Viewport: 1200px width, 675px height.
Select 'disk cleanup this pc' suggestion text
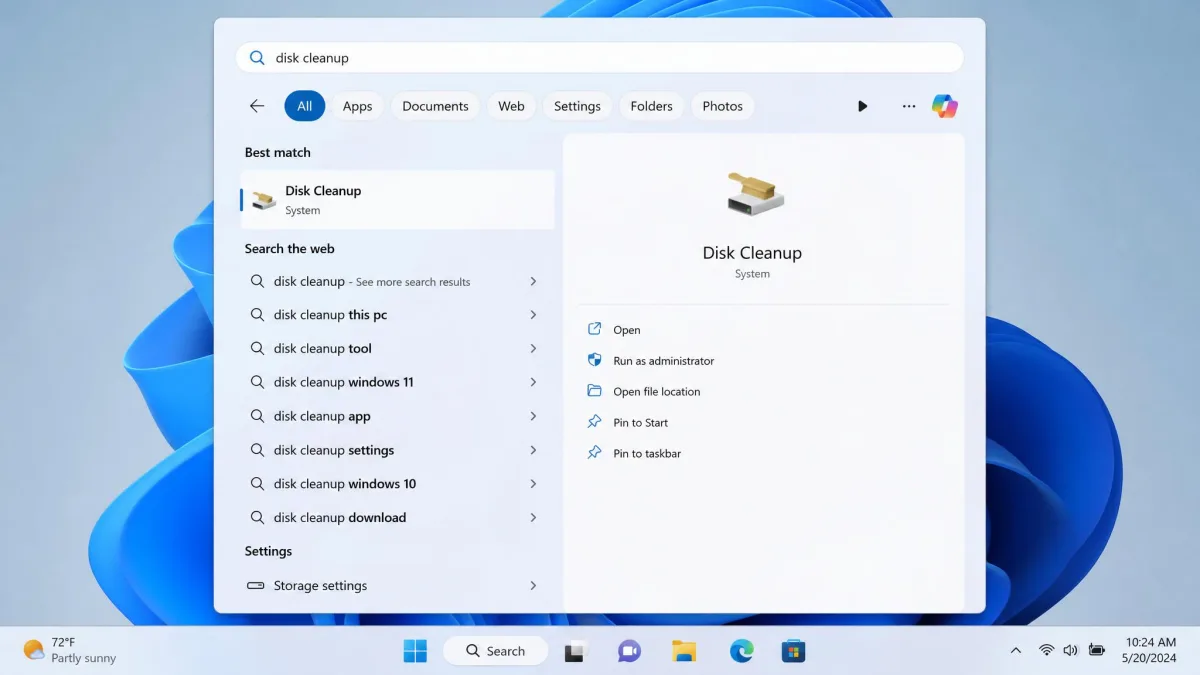tap(330, 315)
